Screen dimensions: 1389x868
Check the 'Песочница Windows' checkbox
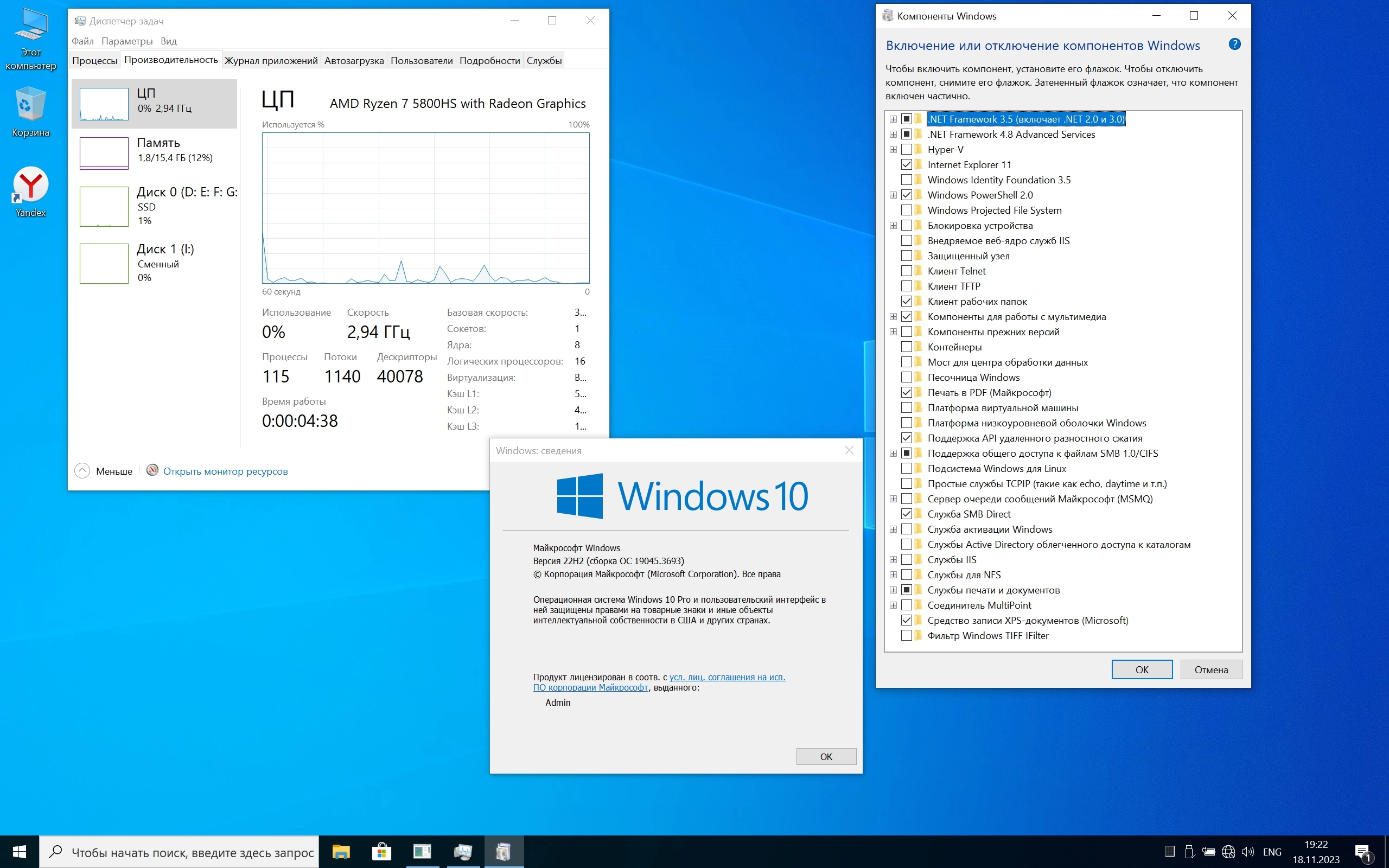tap(906, 377)
